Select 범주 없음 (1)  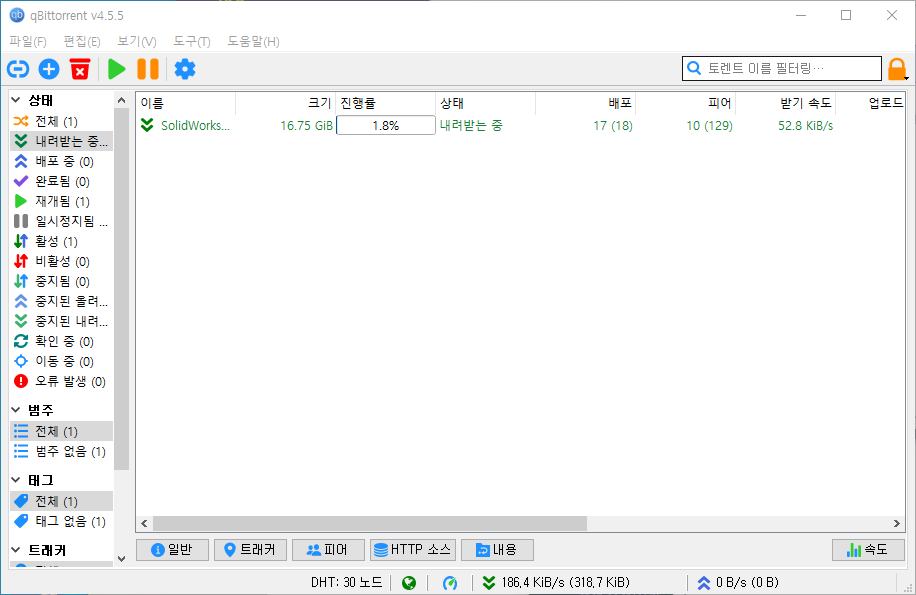[x=61, y=451]
